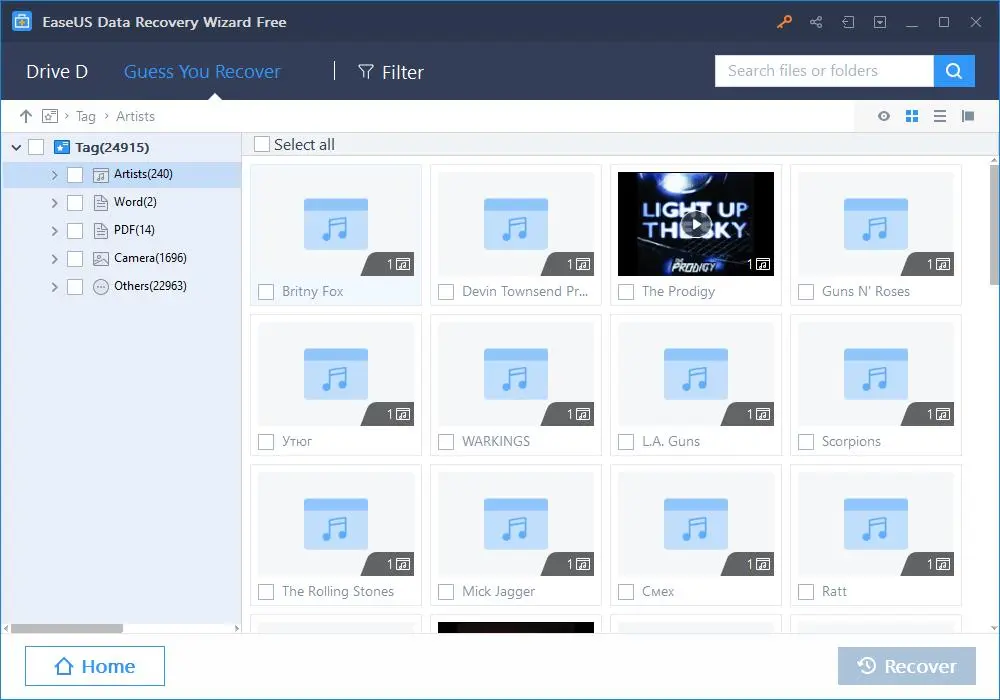Image resolution: width=1000 pixels, height=700 pixels.
Task: Check the Select all checkbox
Action: tap(261, 144)
